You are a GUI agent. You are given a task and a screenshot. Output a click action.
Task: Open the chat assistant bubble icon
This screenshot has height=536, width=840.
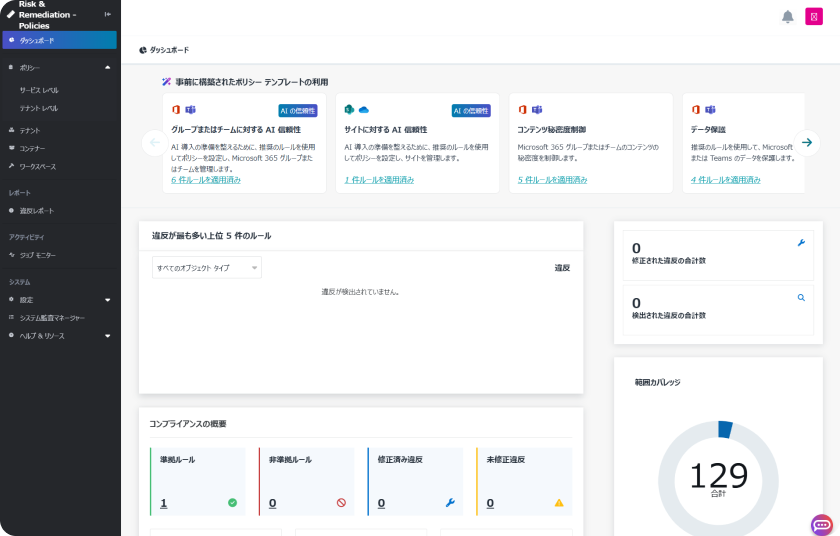pyautogui.click(x=822, y=525)
